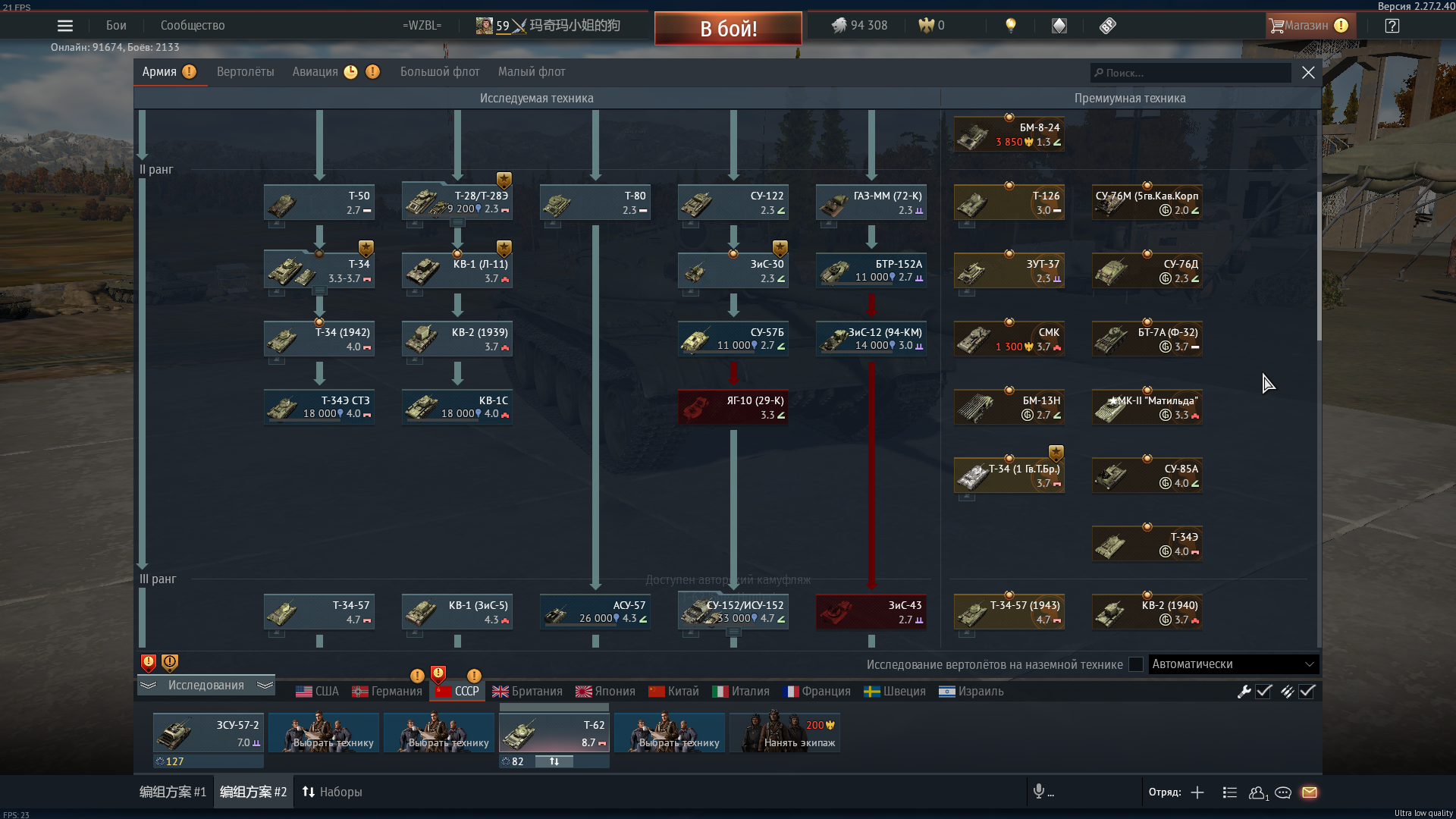Screen dimensions: 1456x819
Task: Swap crew with arrows under Т-62
Action: pyautogui.click(x=554, y=761)
